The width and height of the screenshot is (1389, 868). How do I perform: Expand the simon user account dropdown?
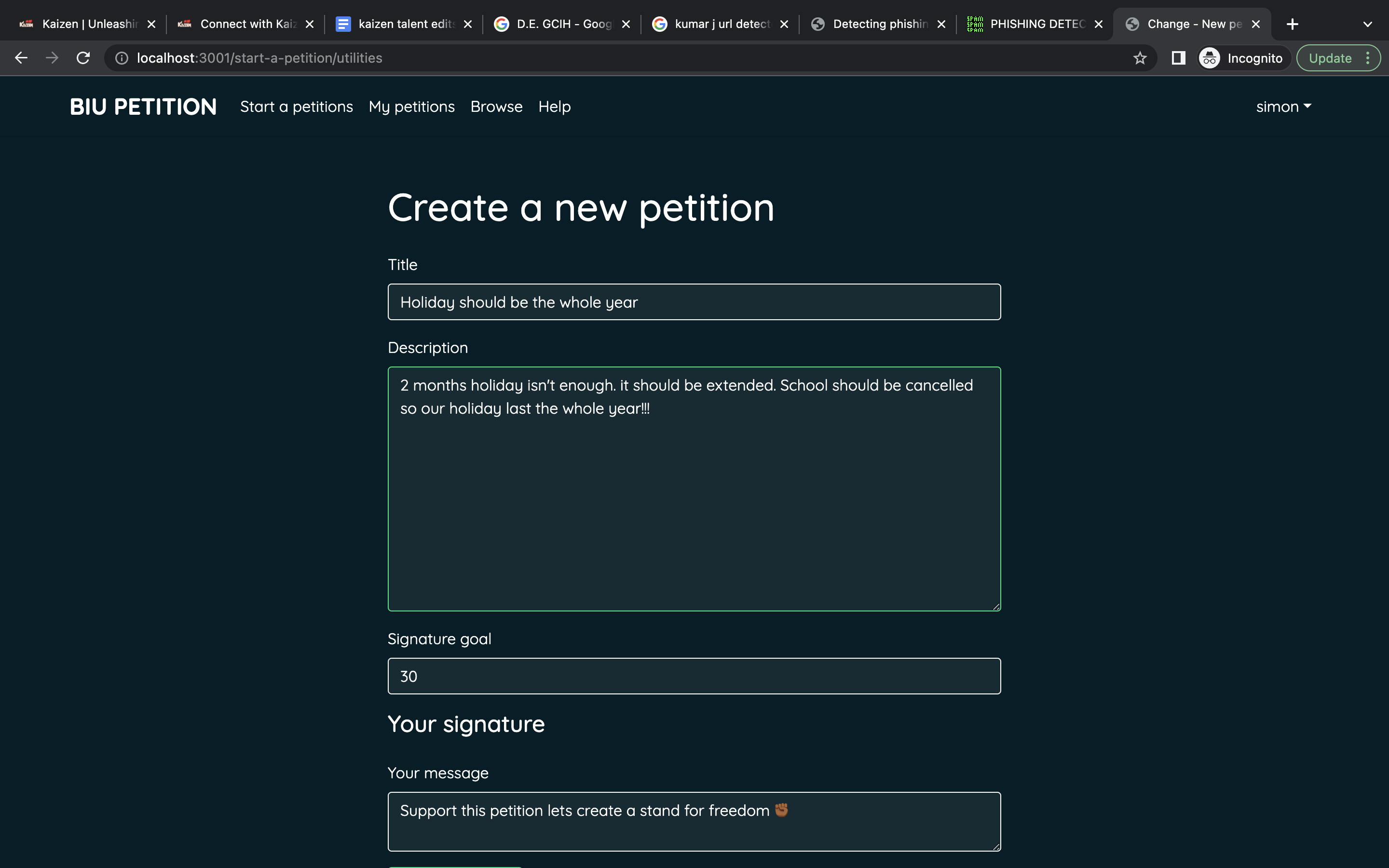pos(1283,106)
